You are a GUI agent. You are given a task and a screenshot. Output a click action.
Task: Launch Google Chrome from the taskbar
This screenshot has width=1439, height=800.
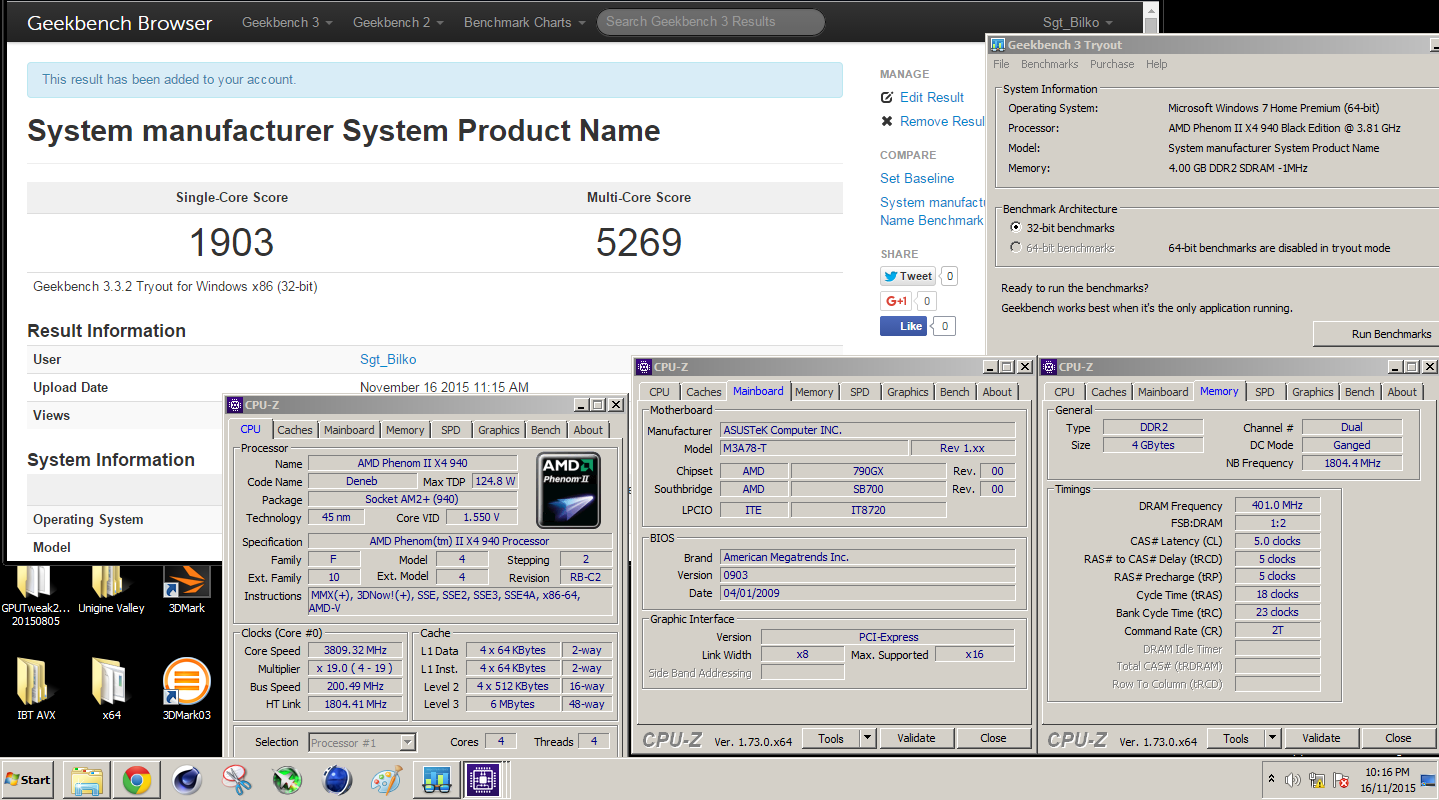pos(137,780)
